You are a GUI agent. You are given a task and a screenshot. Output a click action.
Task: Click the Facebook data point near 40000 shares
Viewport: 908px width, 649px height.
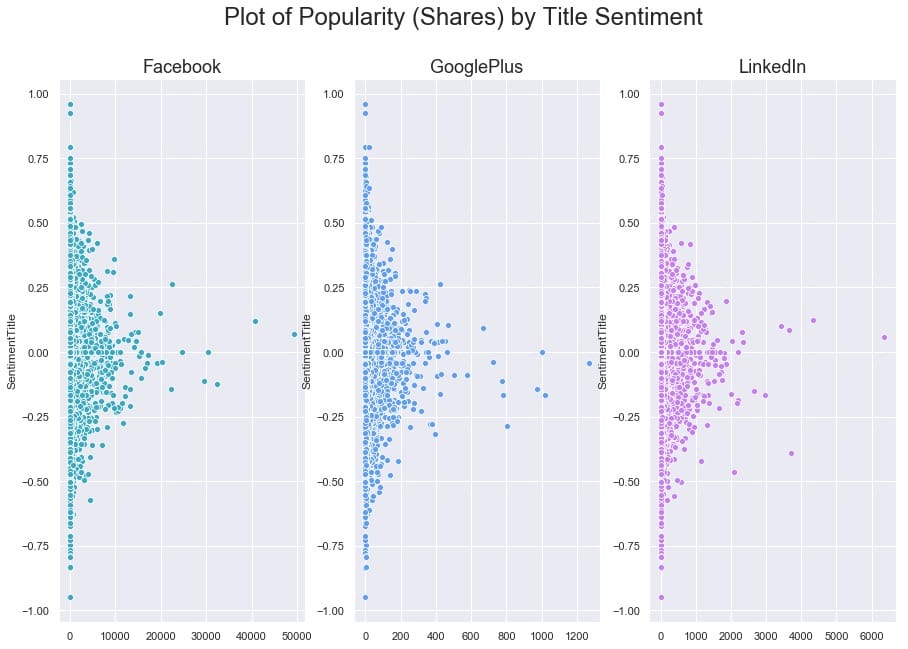click(x=255, y=321)
